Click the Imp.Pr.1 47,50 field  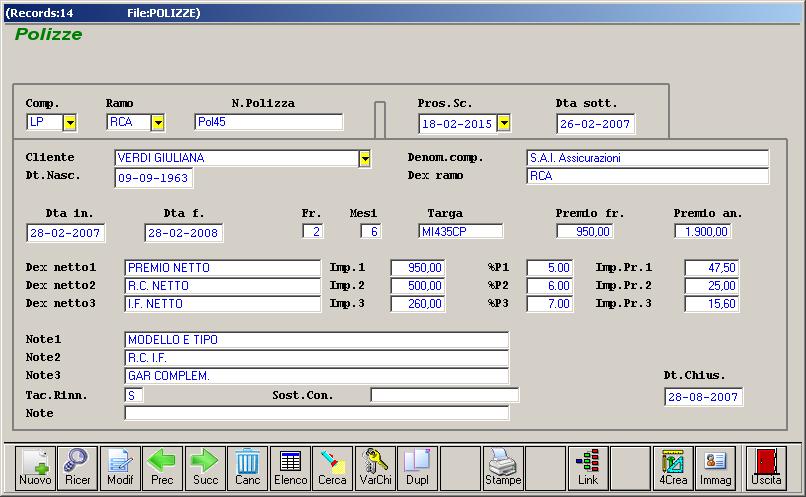click(712, 268)
